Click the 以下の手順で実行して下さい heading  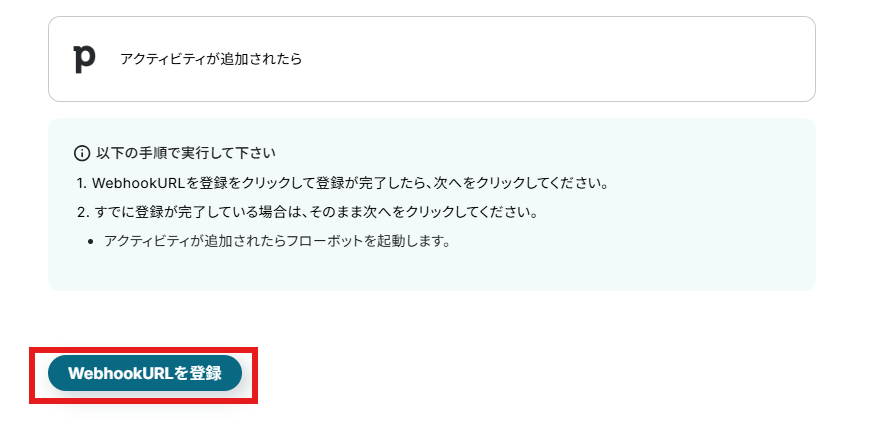click(186, 153)
